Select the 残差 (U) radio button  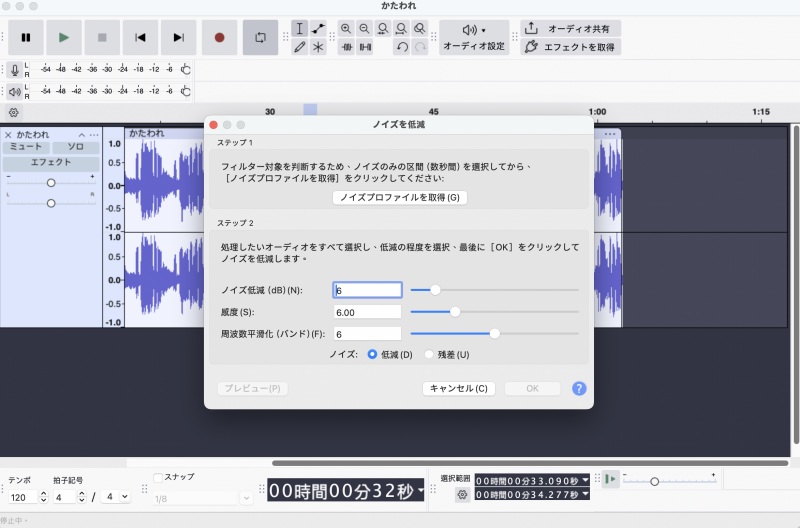[x=429, y=354]
